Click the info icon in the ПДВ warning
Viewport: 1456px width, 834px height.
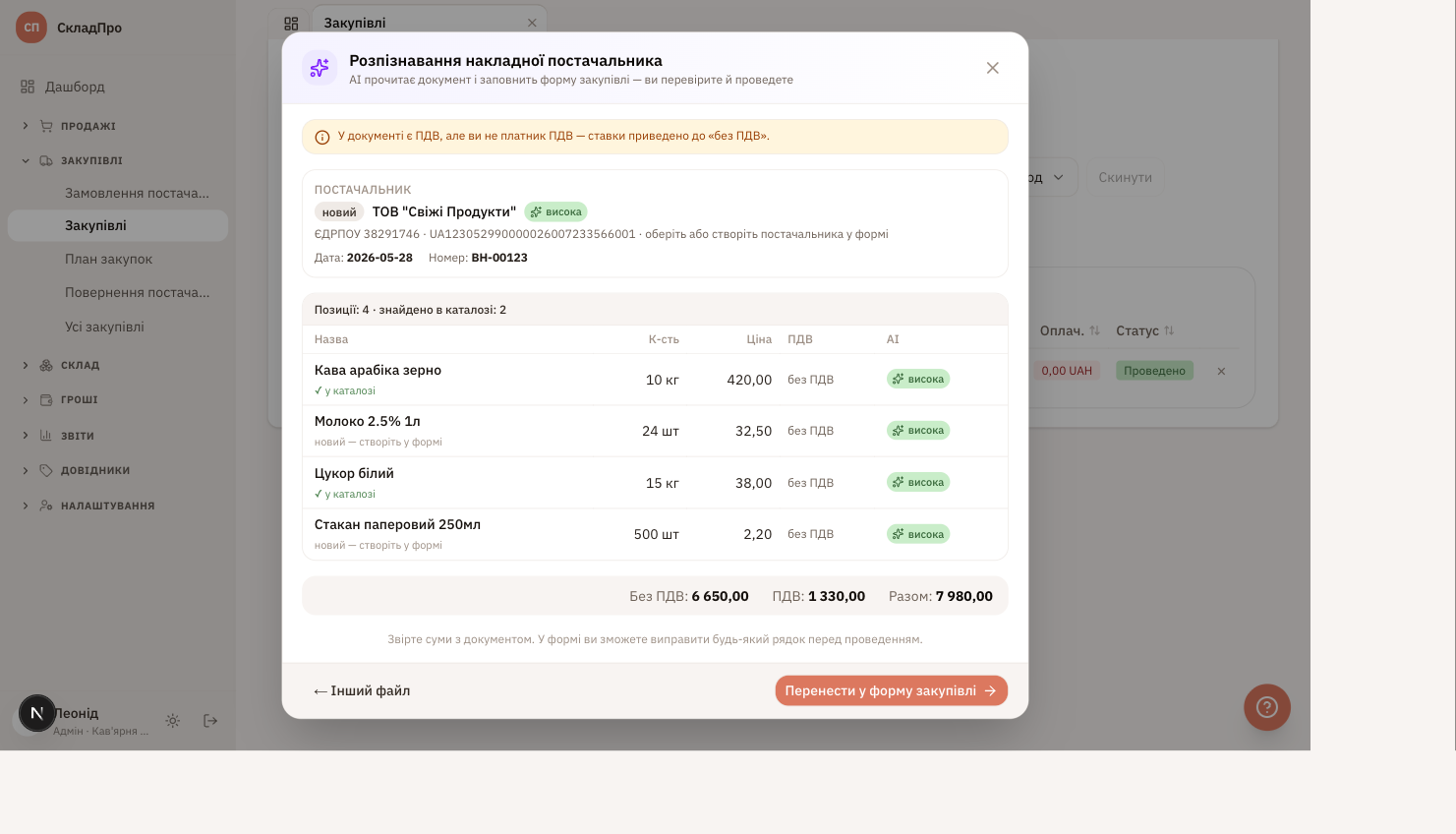[321, 137]
